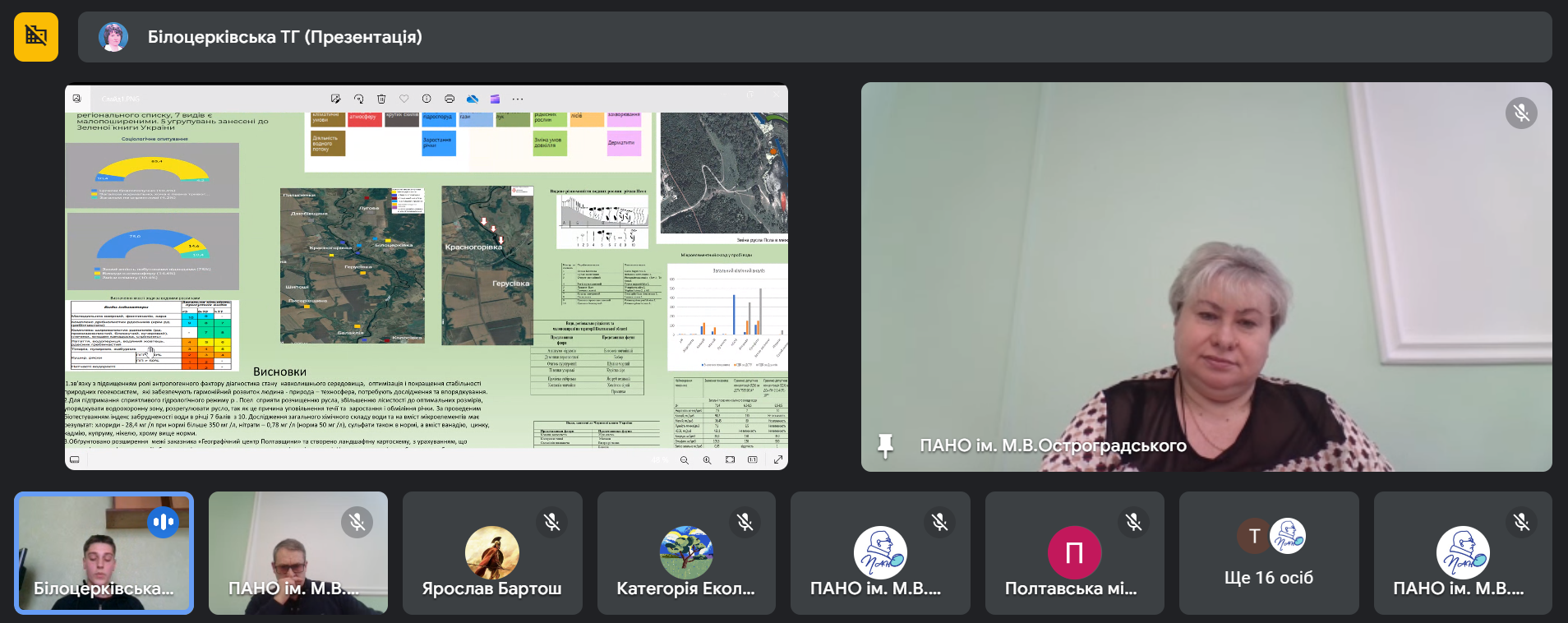Image resolution: width=1568 pixels, height=623 pixels.
Task: Click muted mic on ПАНО tile right of Ще 16 осіб
Action: (1521, 522)
